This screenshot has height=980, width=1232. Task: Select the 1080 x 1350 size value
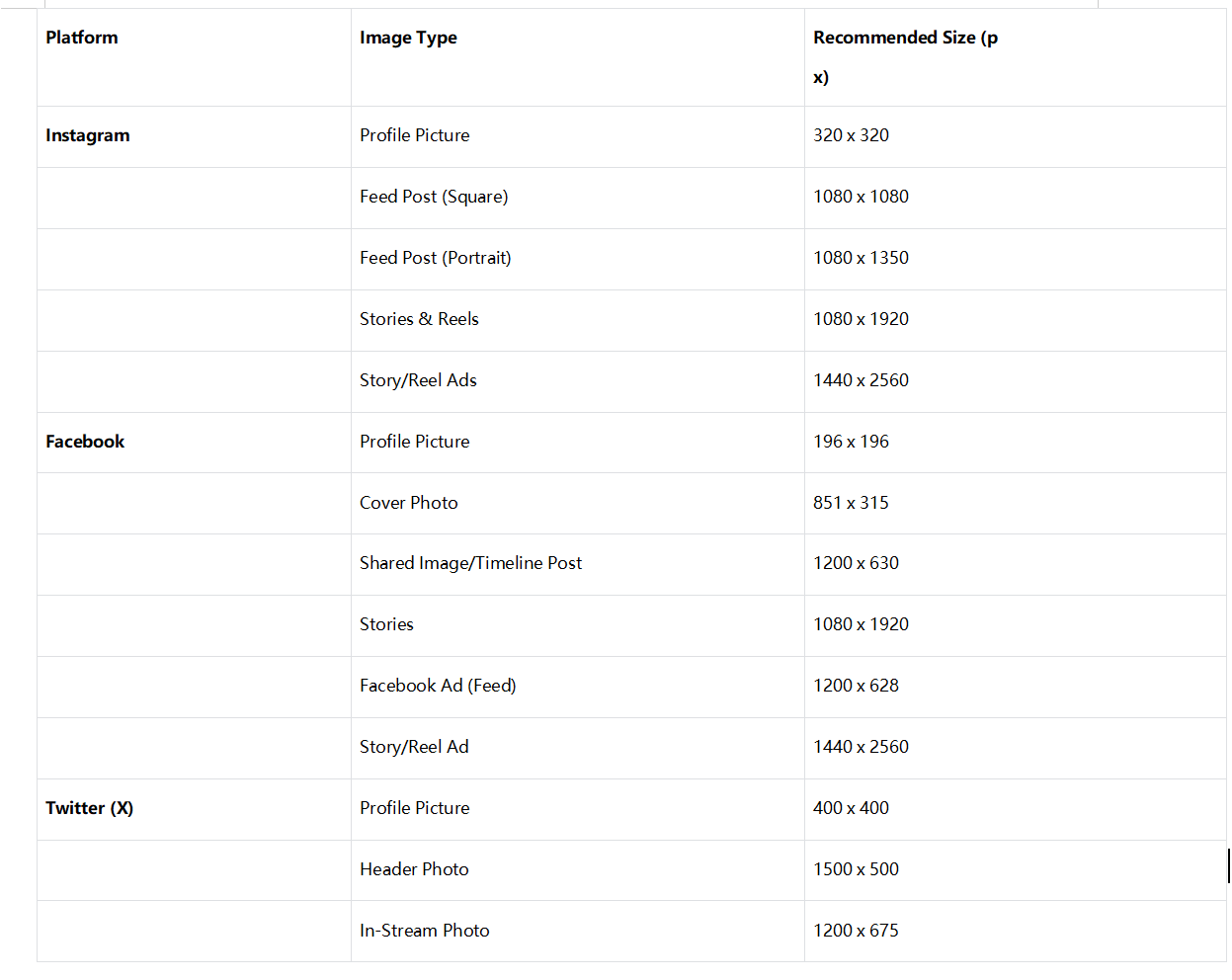861,258
